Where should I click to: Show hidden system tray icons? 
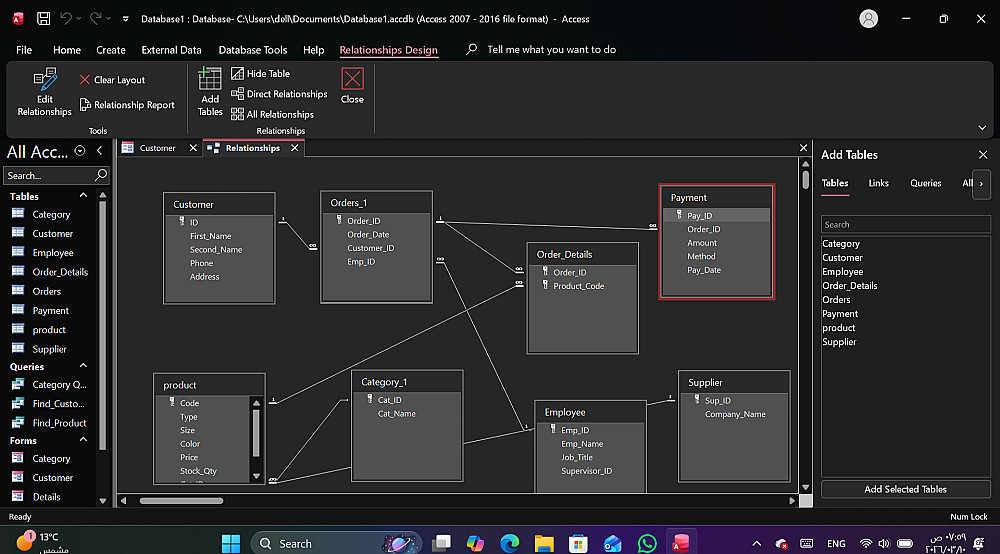[756, 544]
